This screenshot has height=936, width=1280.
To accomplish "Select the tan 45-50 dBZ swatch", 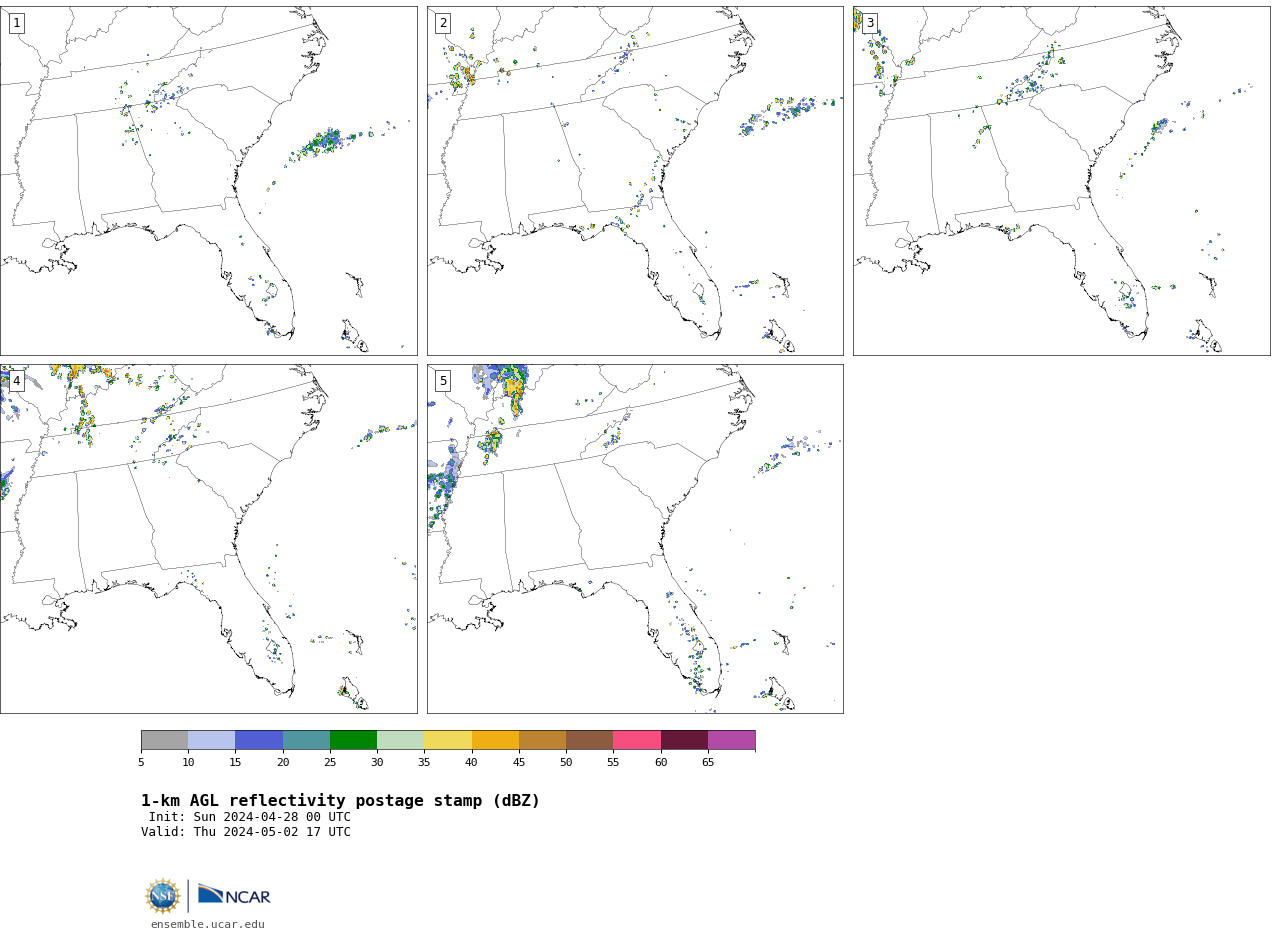I will coord(542,740).
